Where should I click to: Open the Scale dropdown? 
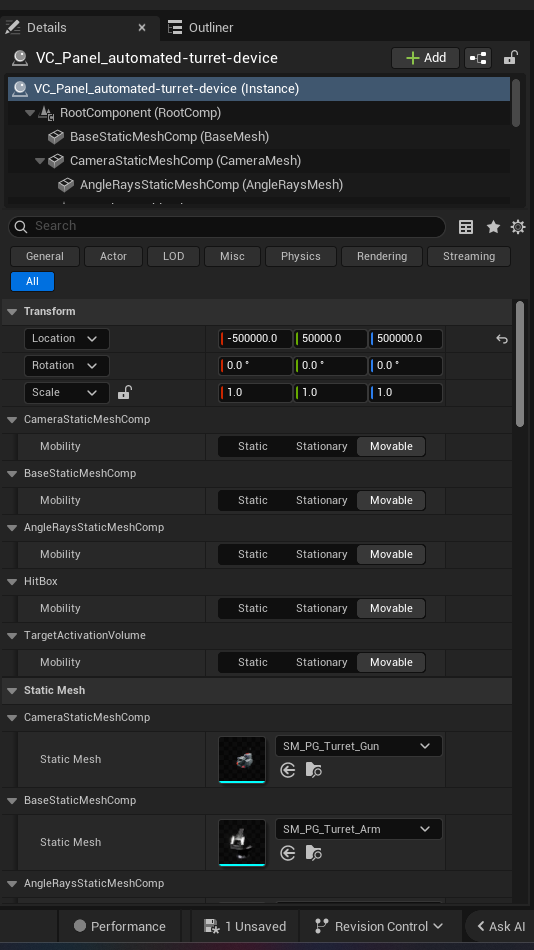tap(67, 393)
